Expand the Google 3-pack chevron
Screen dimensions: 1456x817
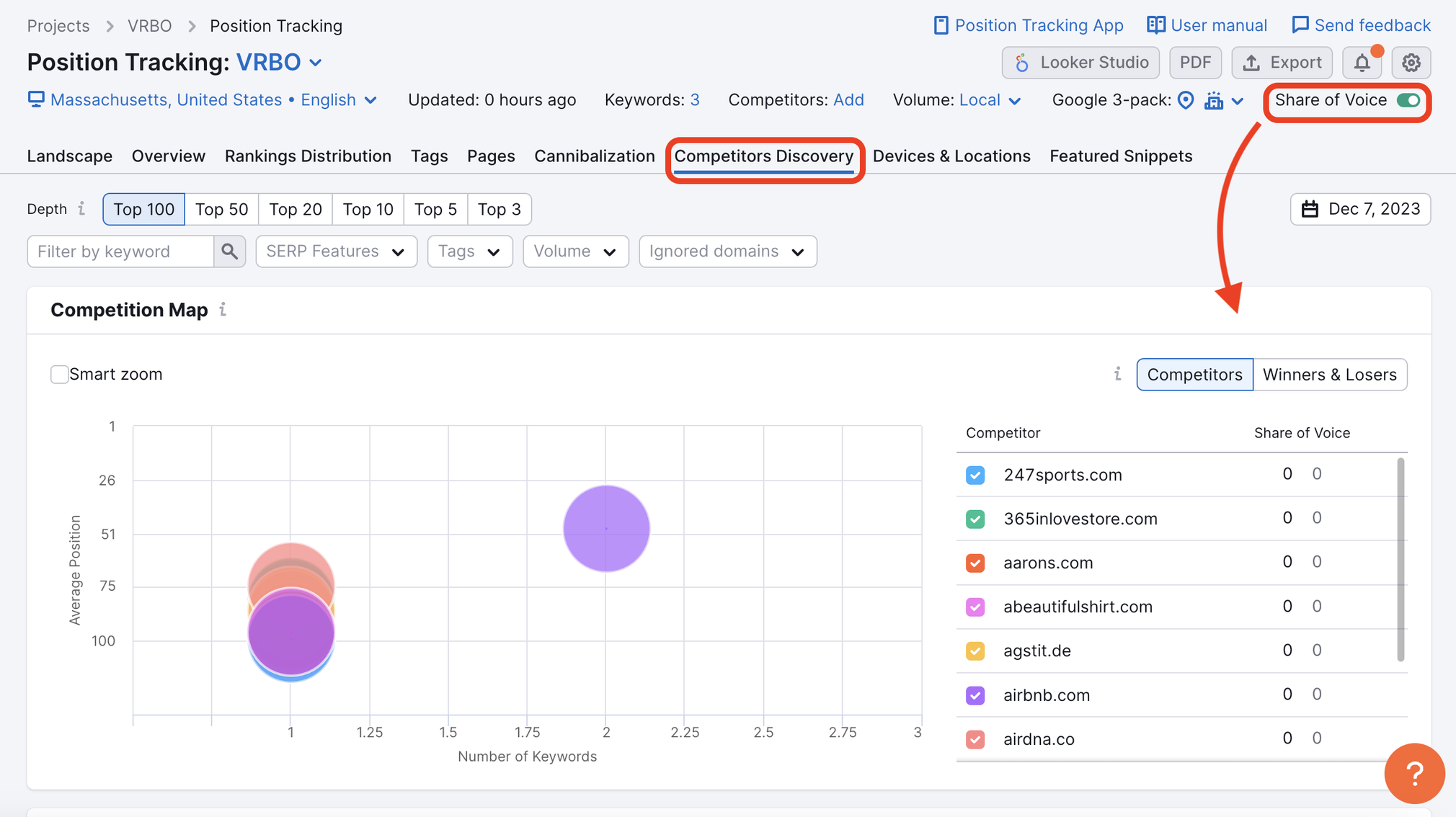coord(1238,101)
